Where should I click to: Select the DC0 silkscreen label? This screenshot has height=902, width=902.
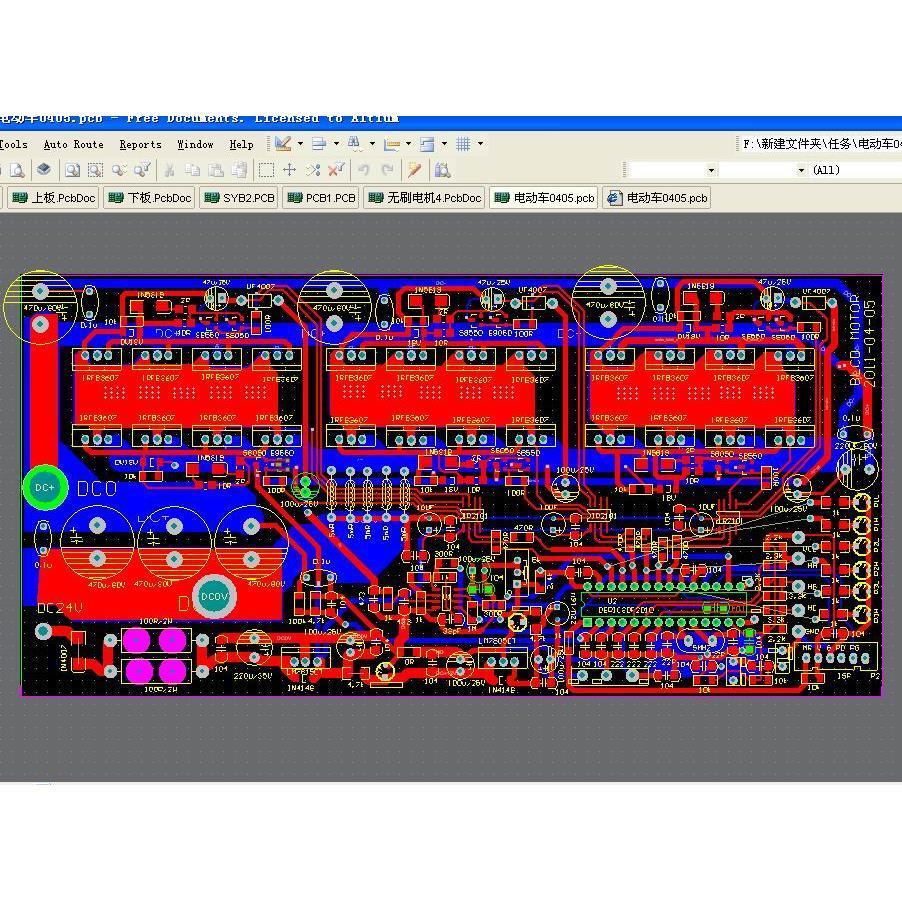click(x=97, y=488)
